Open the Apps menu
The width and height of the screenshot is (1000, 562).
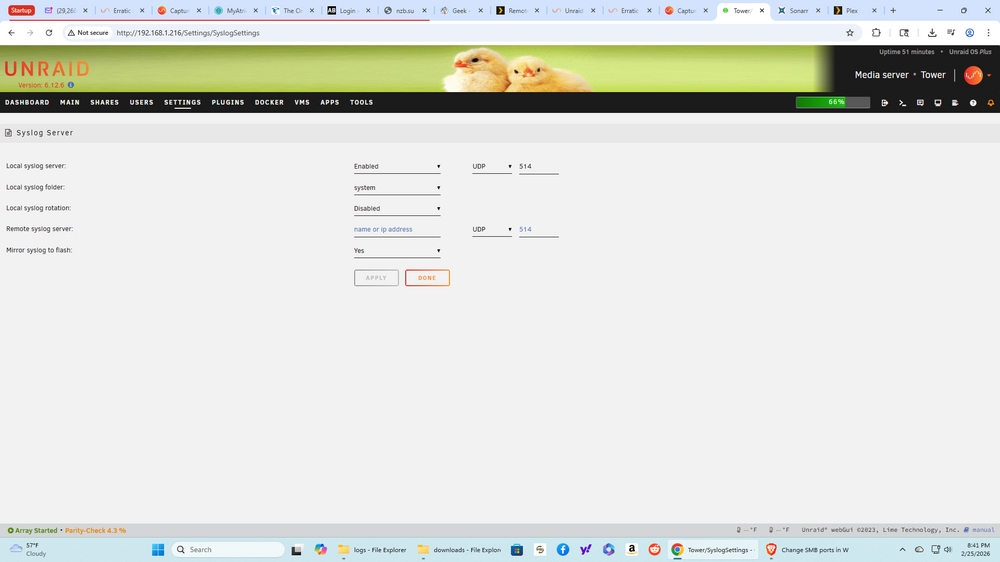(330, 102)
